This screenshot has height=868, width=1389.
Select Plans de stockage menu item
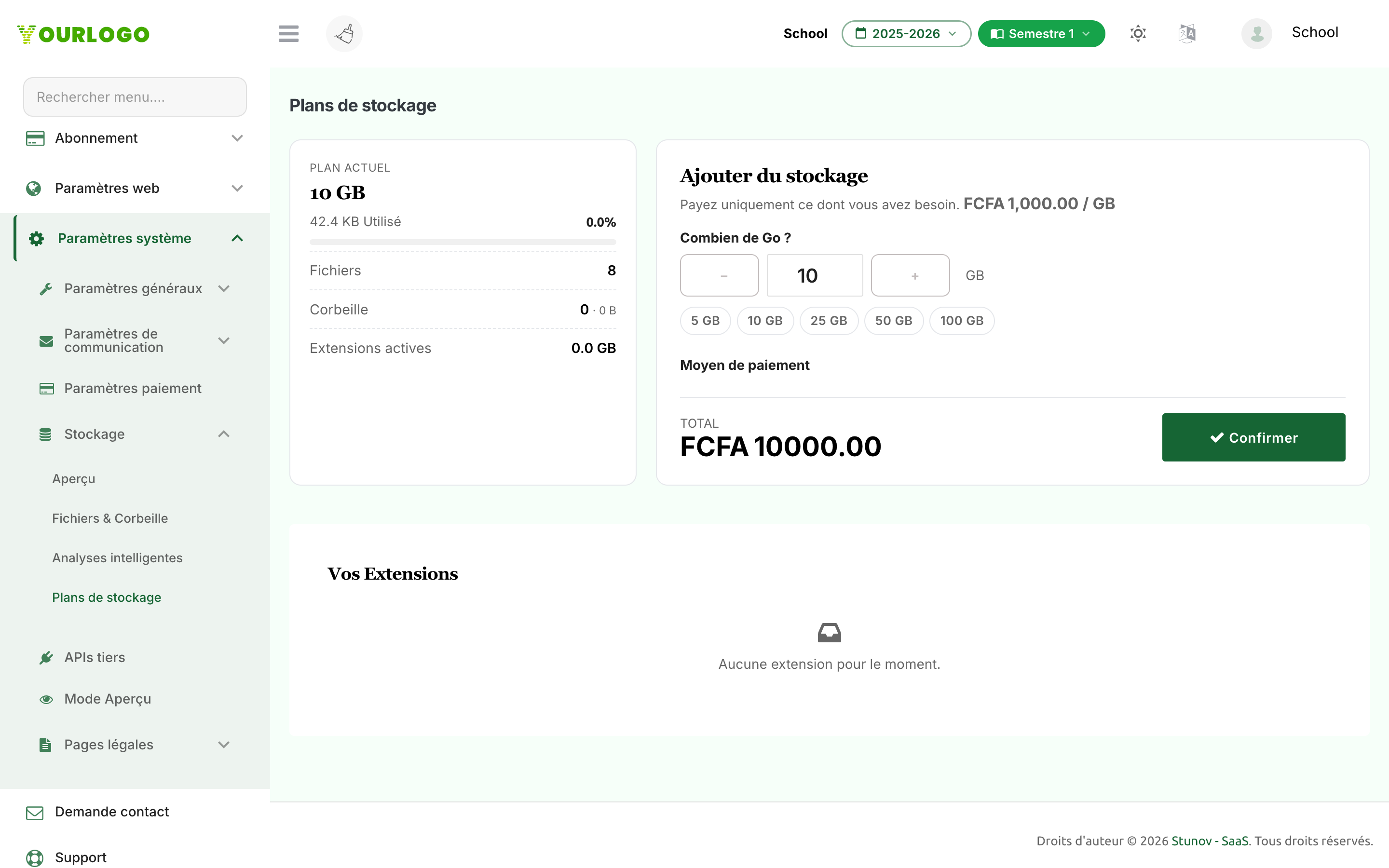107,597
